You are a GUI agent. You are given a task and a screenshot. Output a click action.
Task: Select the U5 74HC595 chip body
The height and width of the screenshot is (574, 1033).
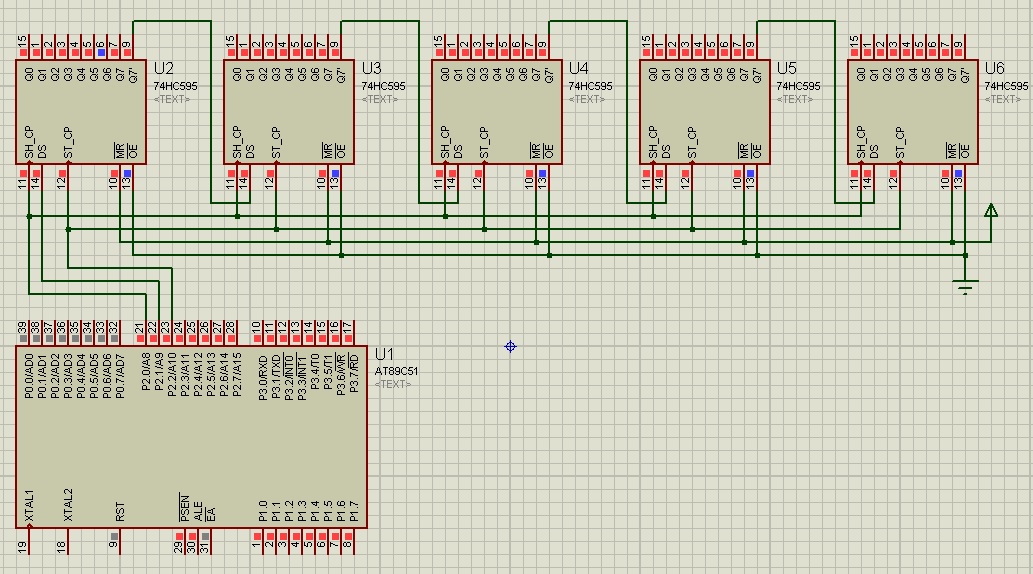pyautogui.click(x=705, y=112)
